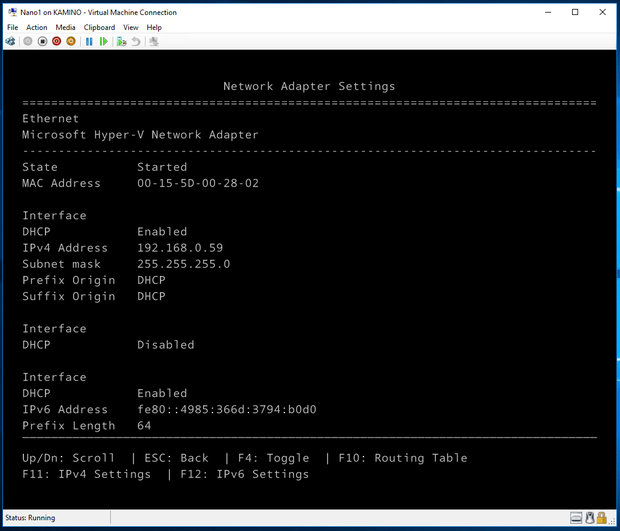Minimize the Virtual Machine Connection window
Image resolution: width=620 pixels, height=531 pixels.
548,12
